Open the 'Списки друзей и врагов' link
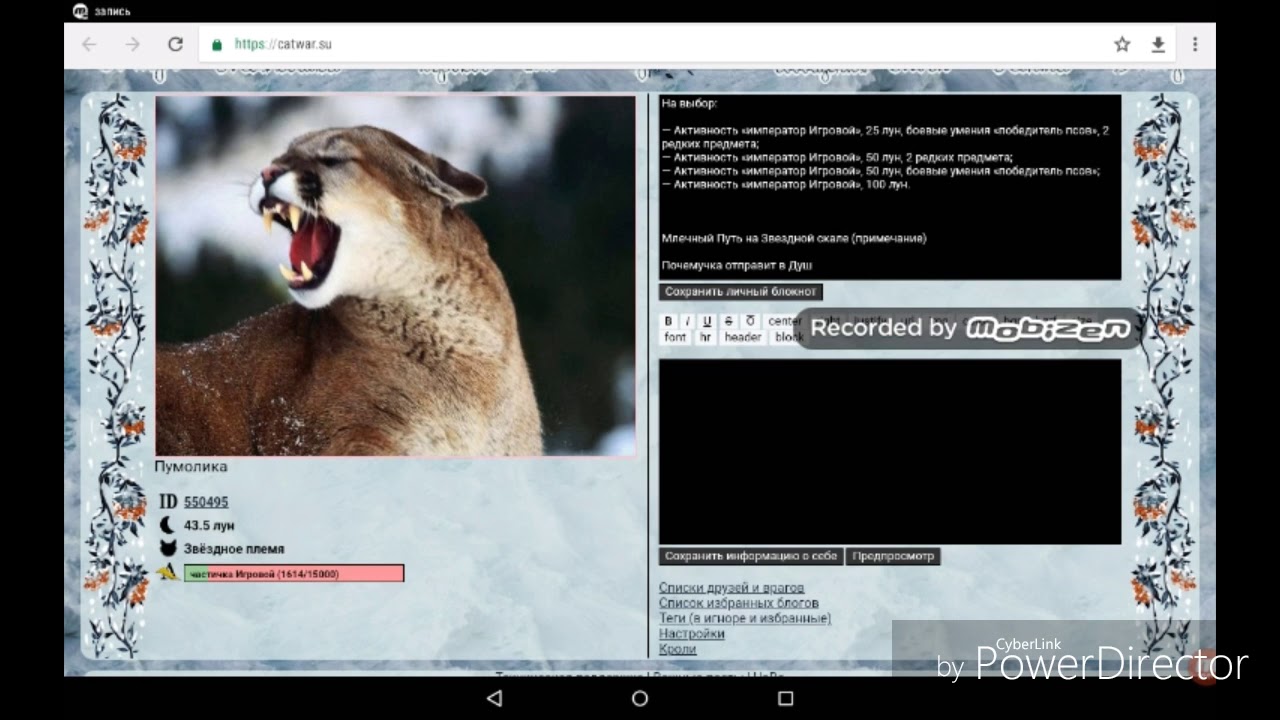Viewport: 1280px width, 720px height. click(731, 588)
